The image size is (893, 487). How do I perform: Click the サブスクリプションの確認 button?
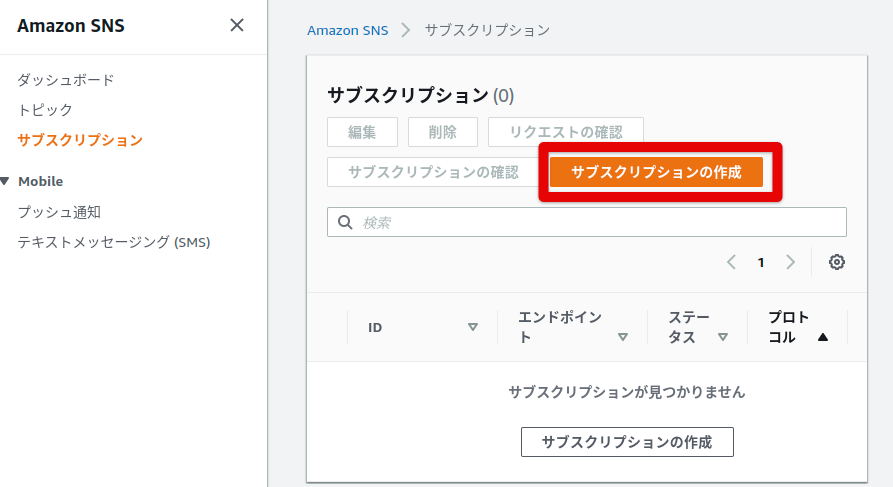(433, 172)
